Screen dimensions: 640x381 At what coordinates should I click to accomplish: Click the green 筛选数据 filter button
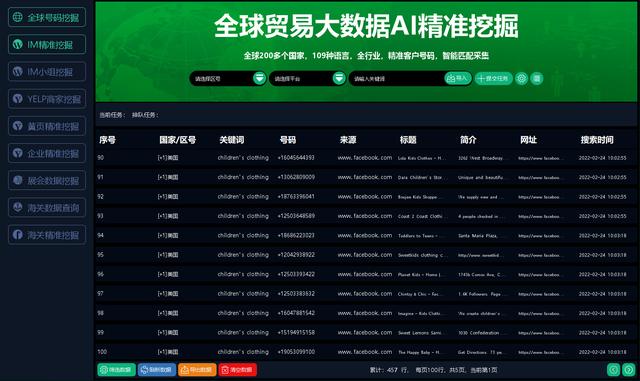[x=116, y=370]
